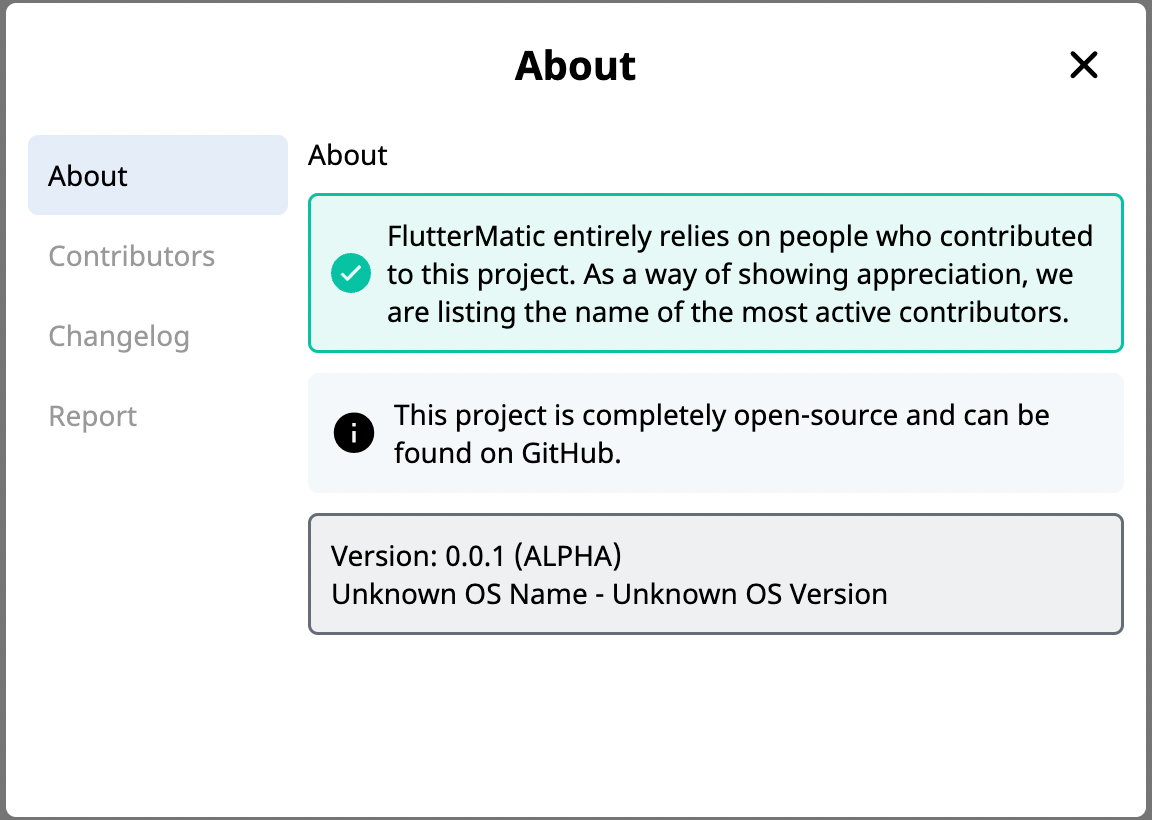Click the FlutterMatic contributors appreciation banner
1152x820 pixels.
[x=716, y=273]
